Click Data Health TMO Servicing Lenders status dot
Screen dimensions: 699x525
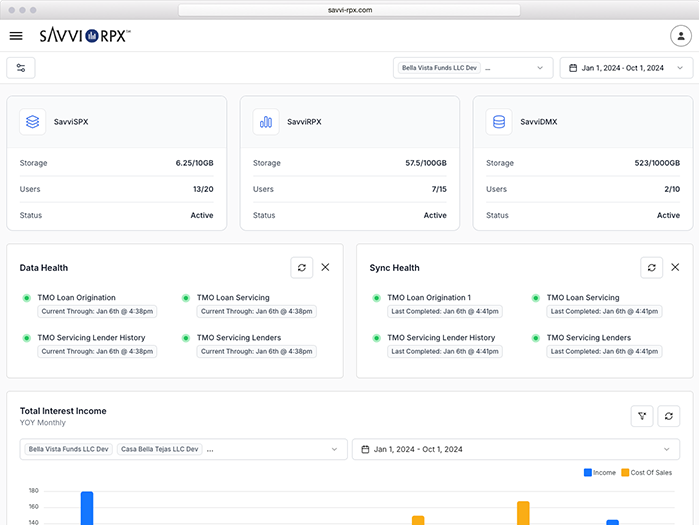[x=186, y=338]
